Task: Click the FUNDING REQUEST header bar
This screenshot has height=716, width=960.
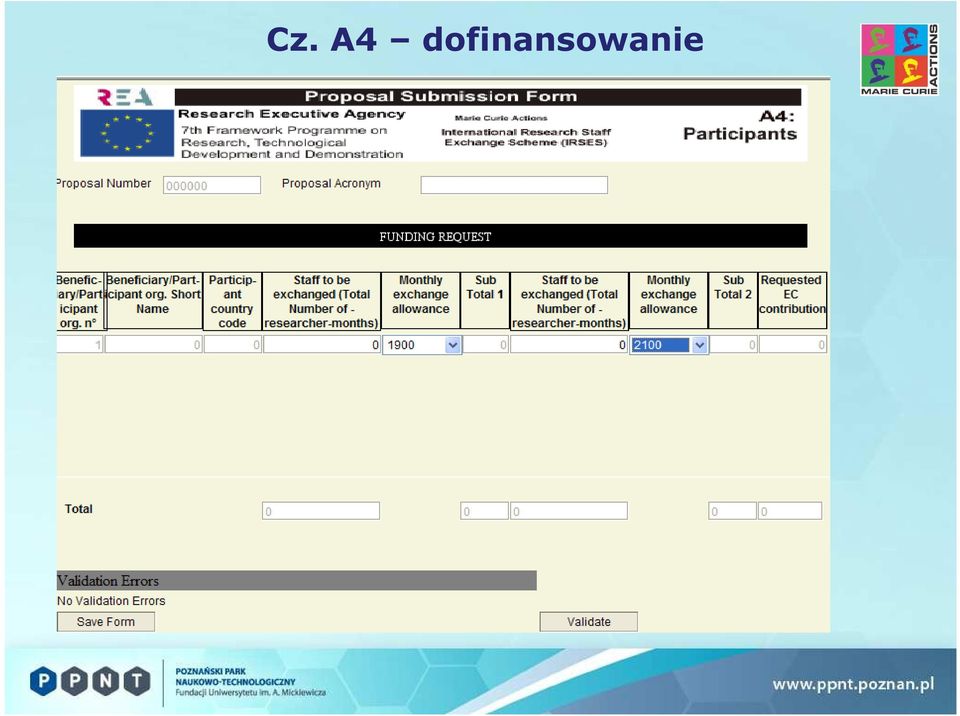Action: click(x=440, y=236)
